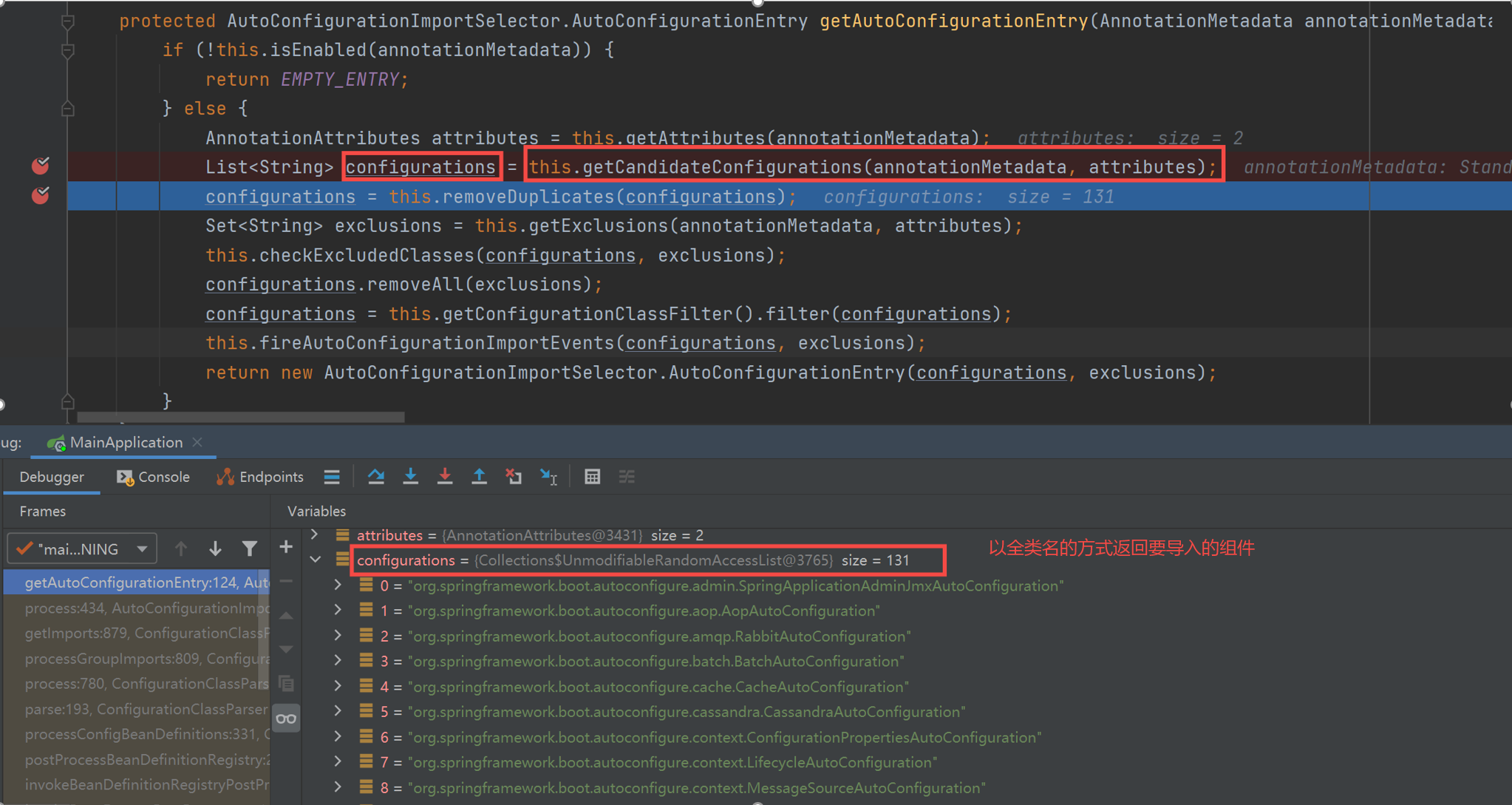Switch to the Endpoints tab
The image size is (1512, 805).
260,477
